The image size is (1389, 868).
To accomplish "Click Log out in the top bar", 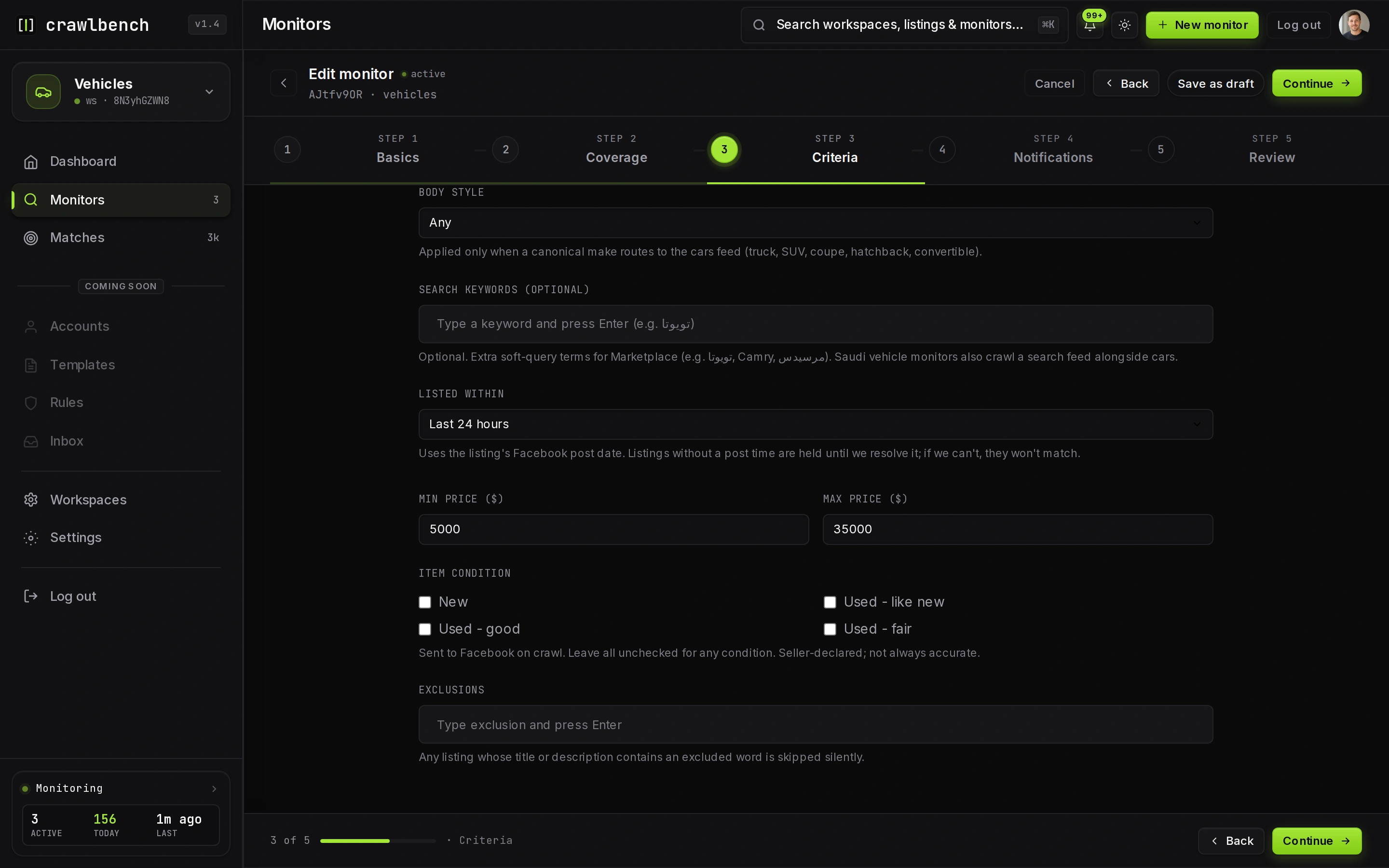I will [x=1298, y=25].
